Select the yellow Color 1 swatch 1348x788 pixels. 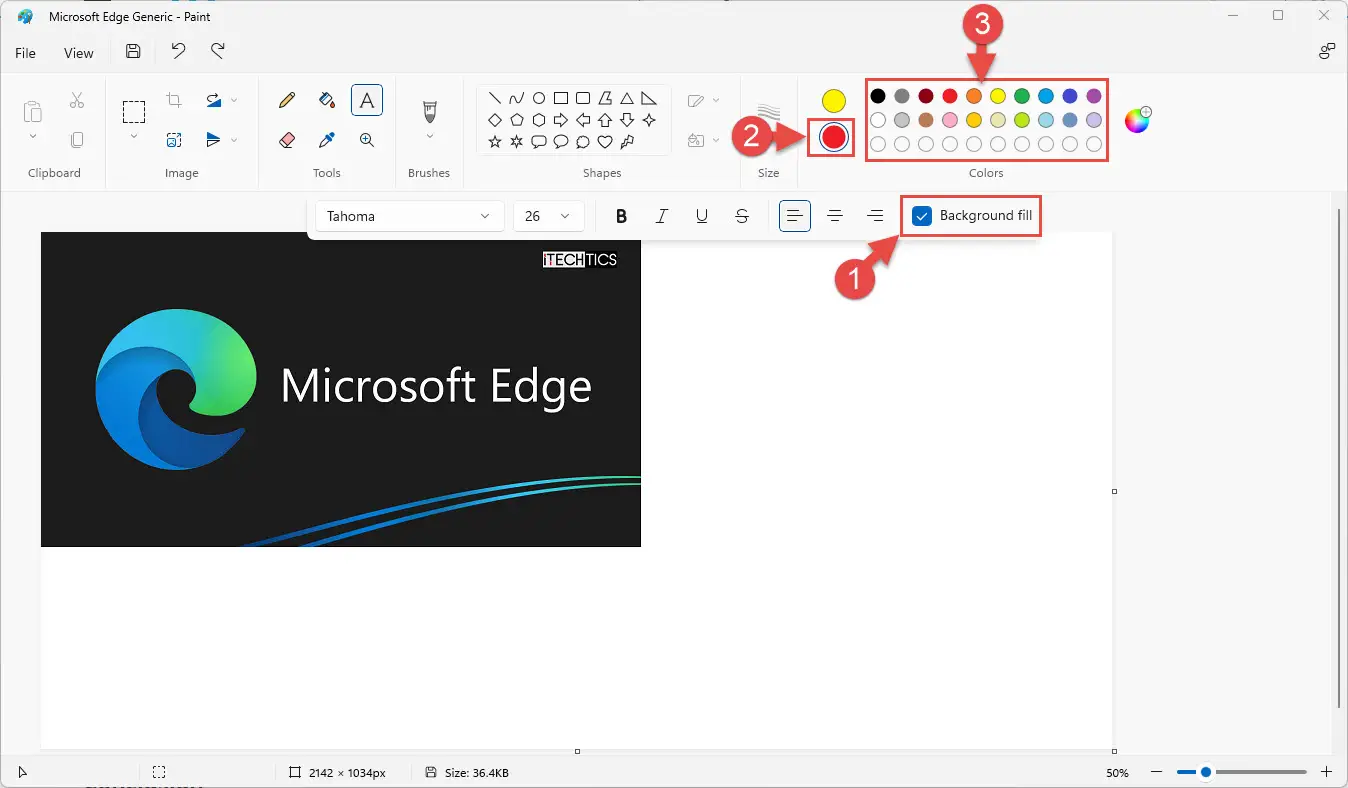834,101
